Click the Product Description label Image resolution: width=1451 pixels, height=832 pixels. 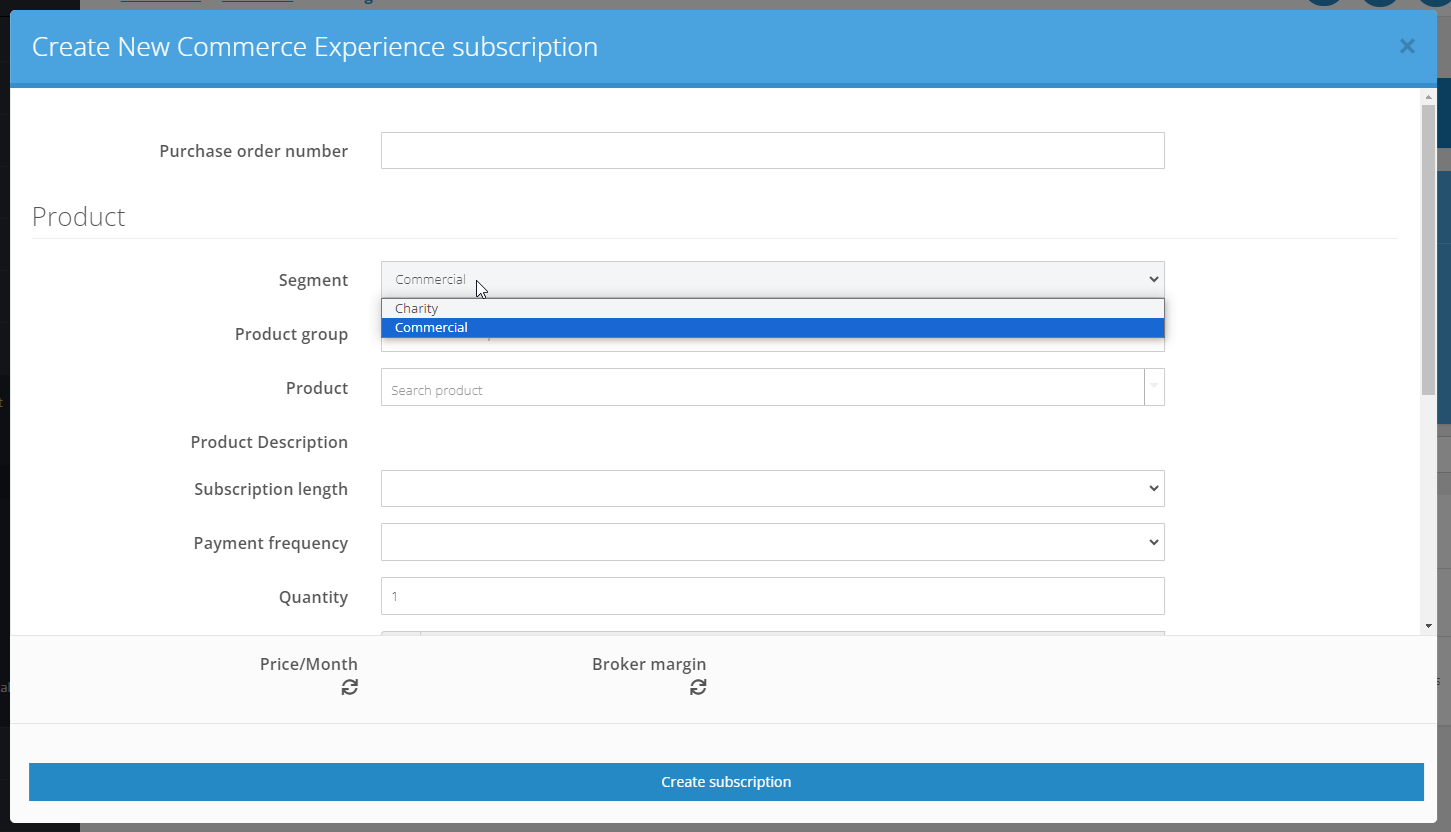(x=269, y=442)
